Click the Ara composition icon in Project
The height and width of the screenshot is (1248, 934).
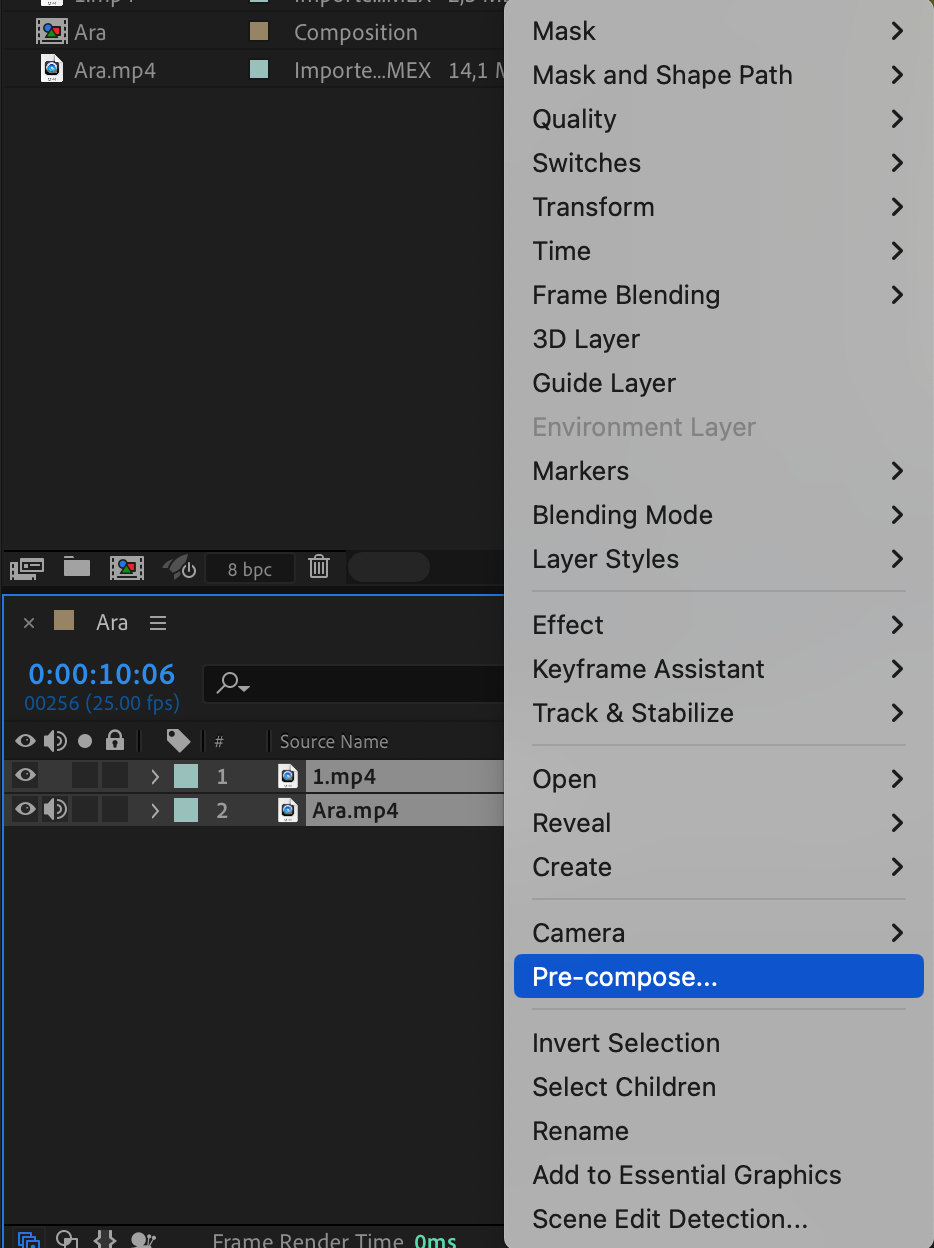[52, 32]
